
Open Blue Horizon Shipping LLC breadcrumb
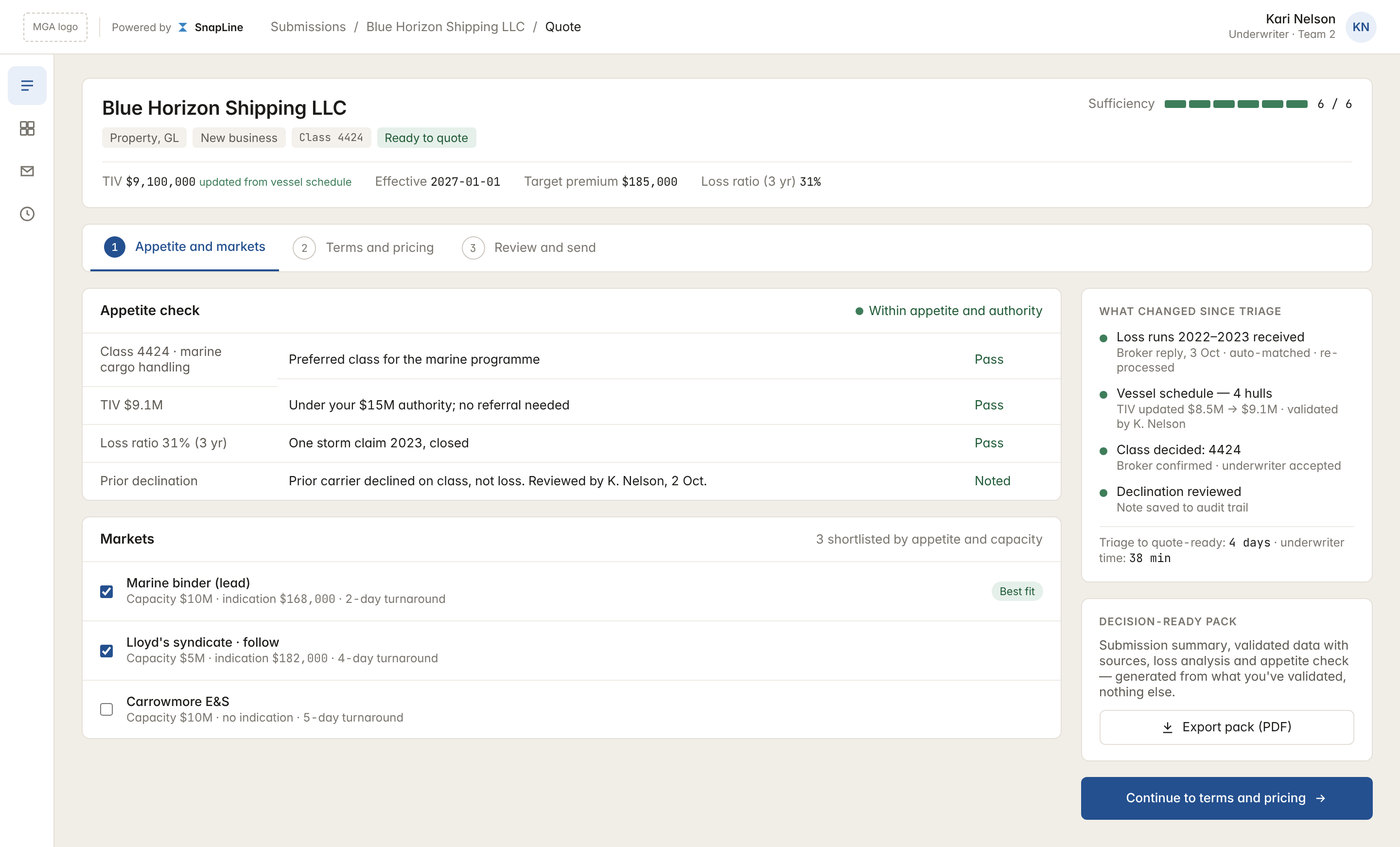tap(445, 27)
